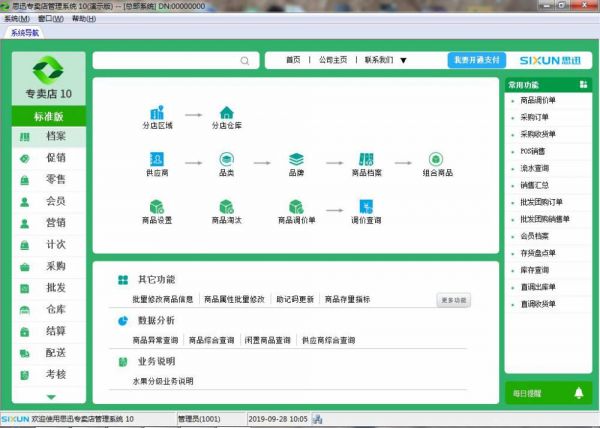Select 仓库 in the left sidebar

click(x=49, y=309)
